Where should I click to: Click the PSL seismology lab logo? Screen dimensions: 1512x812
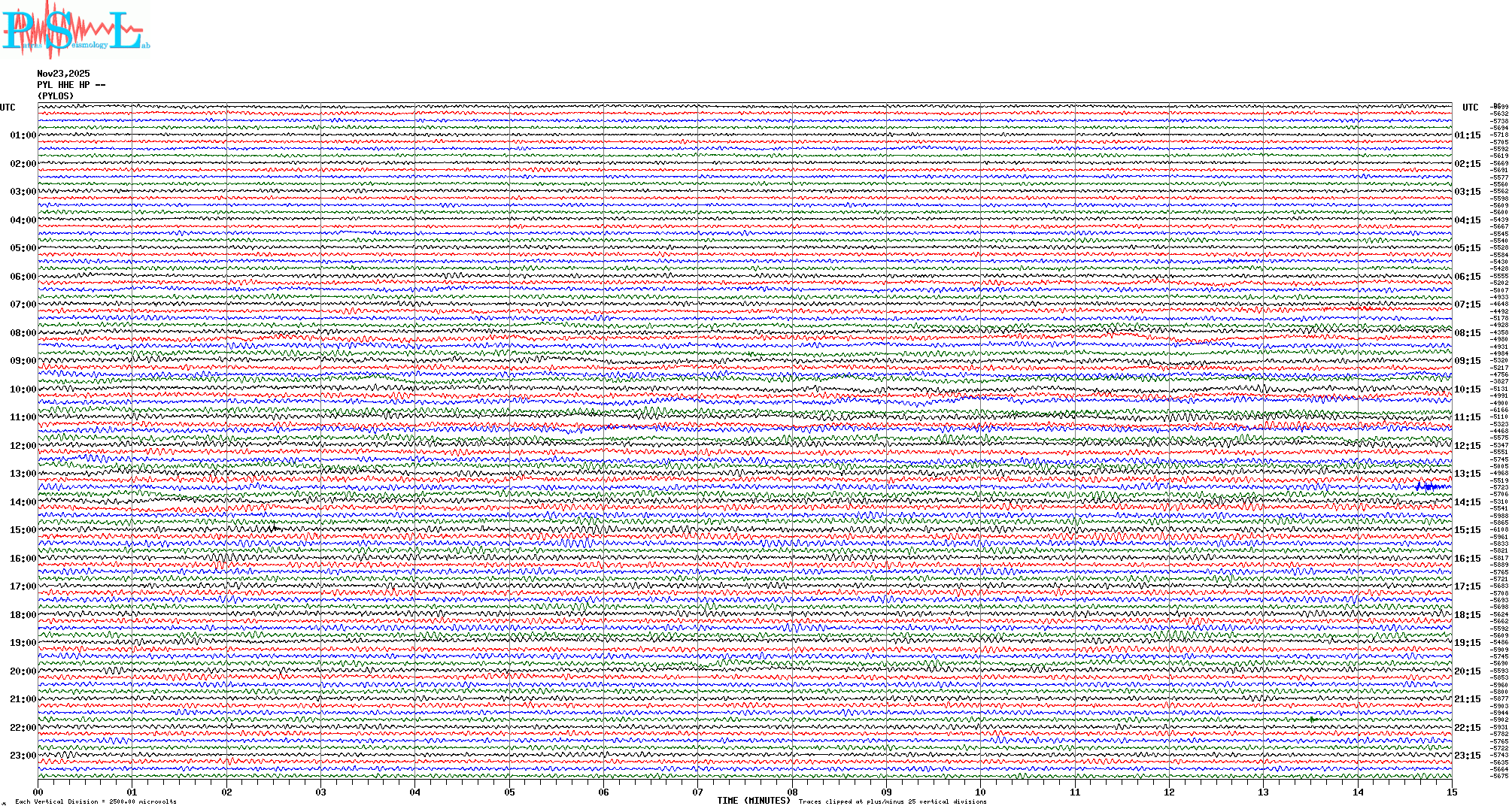tap(74, 30)
